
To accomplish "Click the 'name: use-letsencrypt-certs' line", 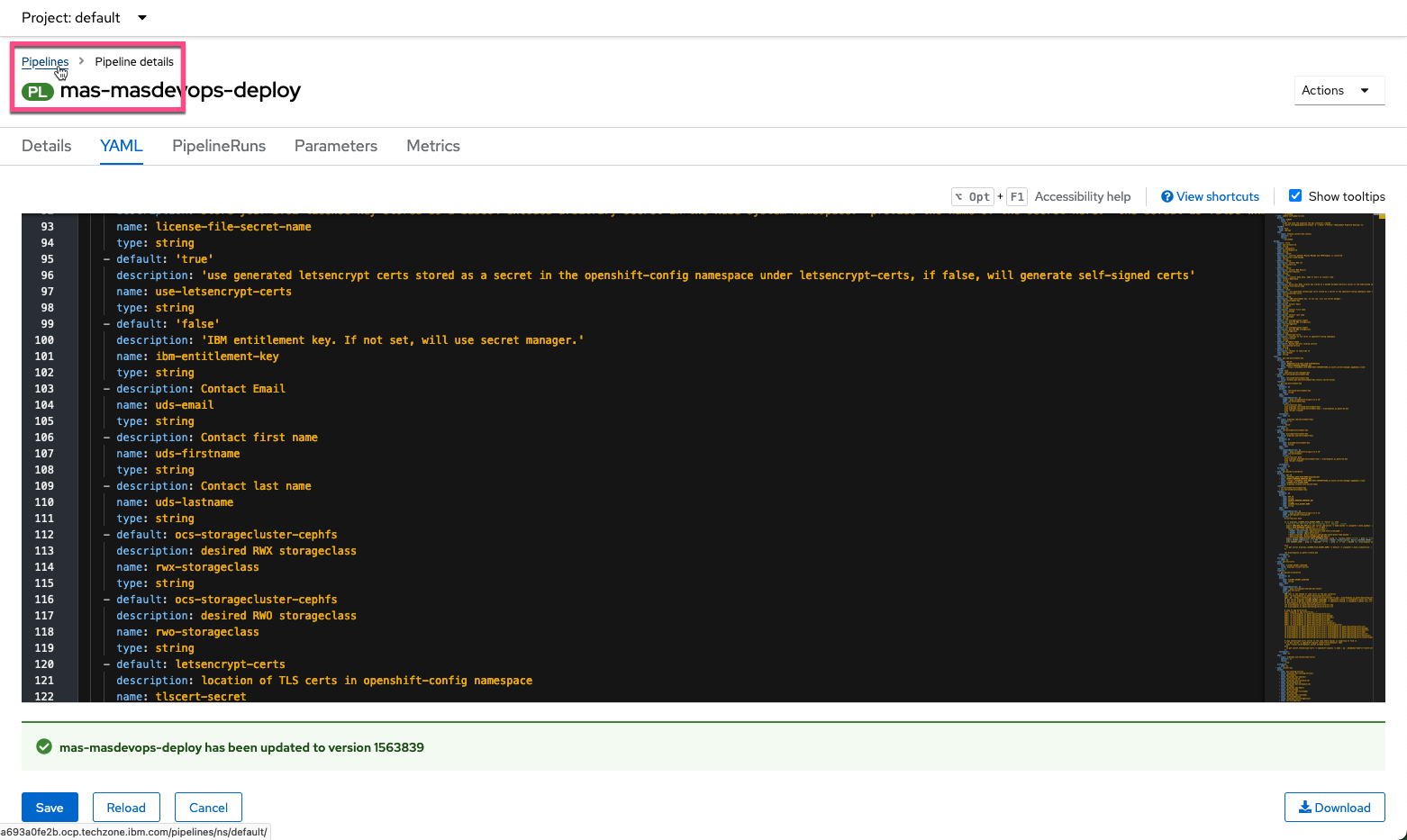I will 204,292.
